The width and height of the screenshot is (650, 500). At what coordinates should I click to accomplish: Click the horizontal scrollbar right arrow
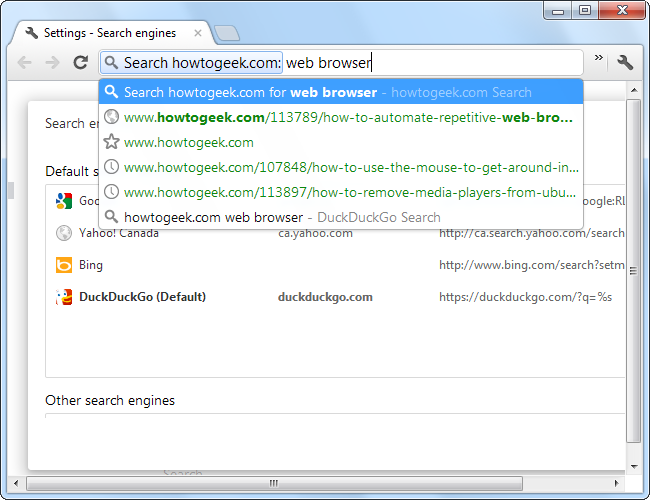pyautogui.click(x=616, y=483)
